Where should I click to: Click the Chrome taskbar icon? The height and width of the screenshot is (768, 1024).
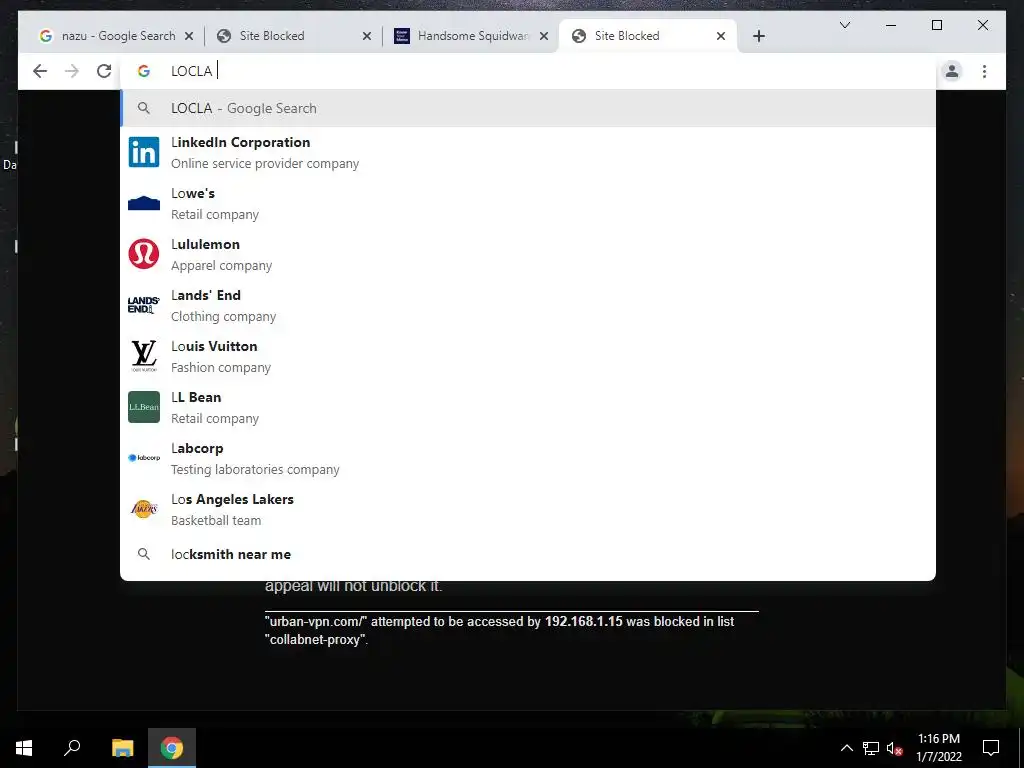pos(172,748)
